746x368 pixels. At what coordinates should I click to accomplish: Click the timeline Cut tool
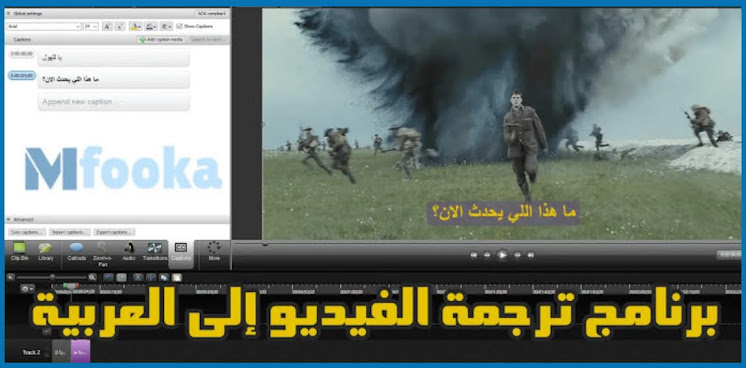click(138, 277)
